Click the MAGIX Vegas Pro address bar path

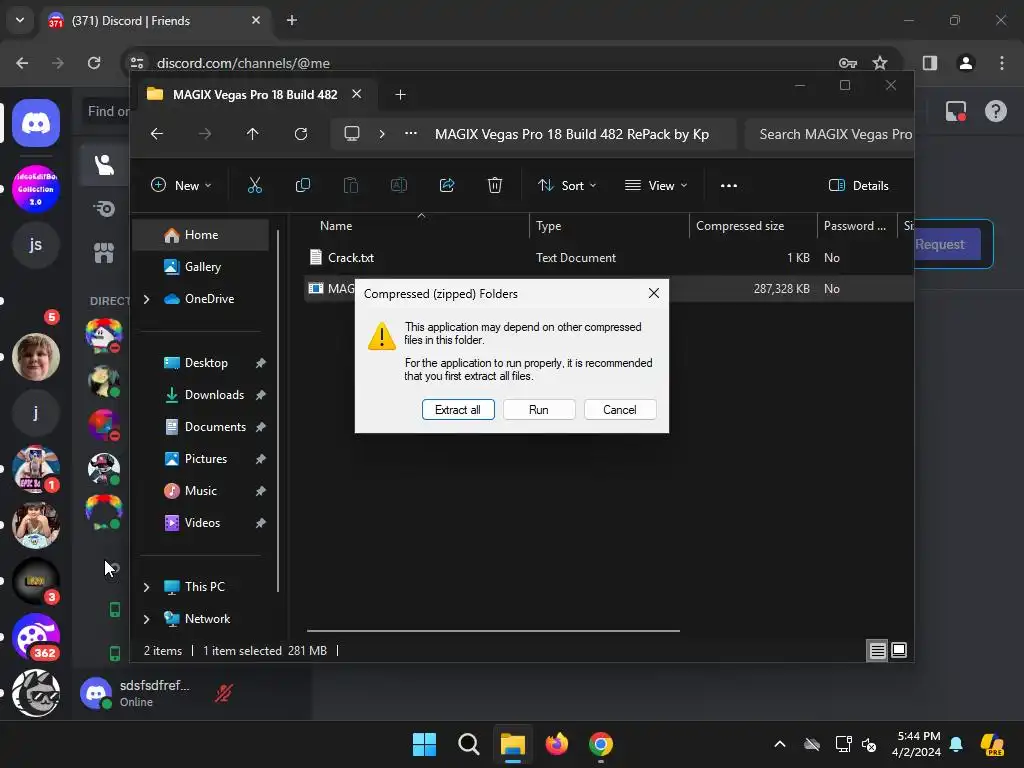(572, 134)
